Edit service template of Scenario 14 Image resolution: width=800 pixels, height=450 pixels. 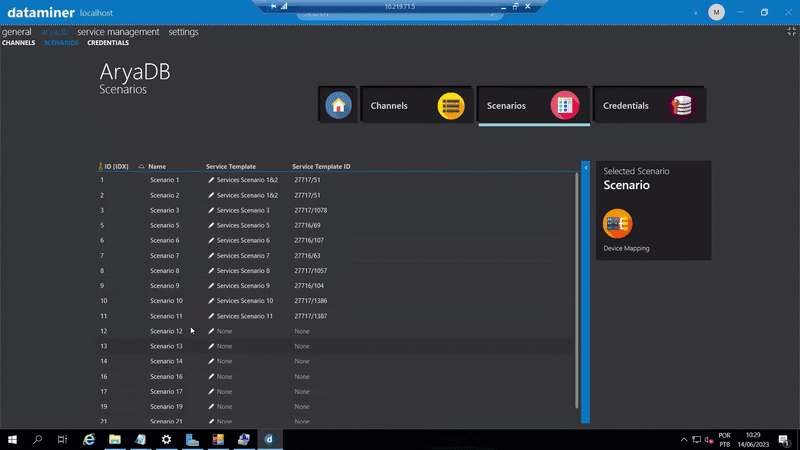(211, 361)
